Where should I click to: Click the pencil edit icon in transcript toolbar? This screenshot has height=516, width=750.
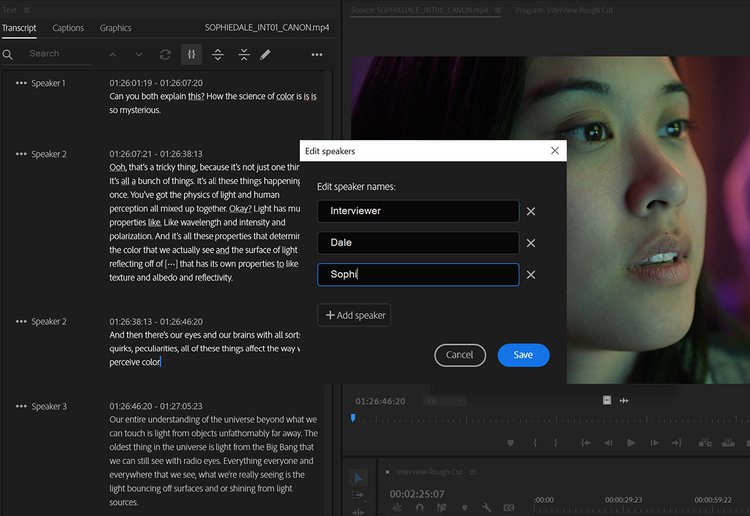click(265, 54)
